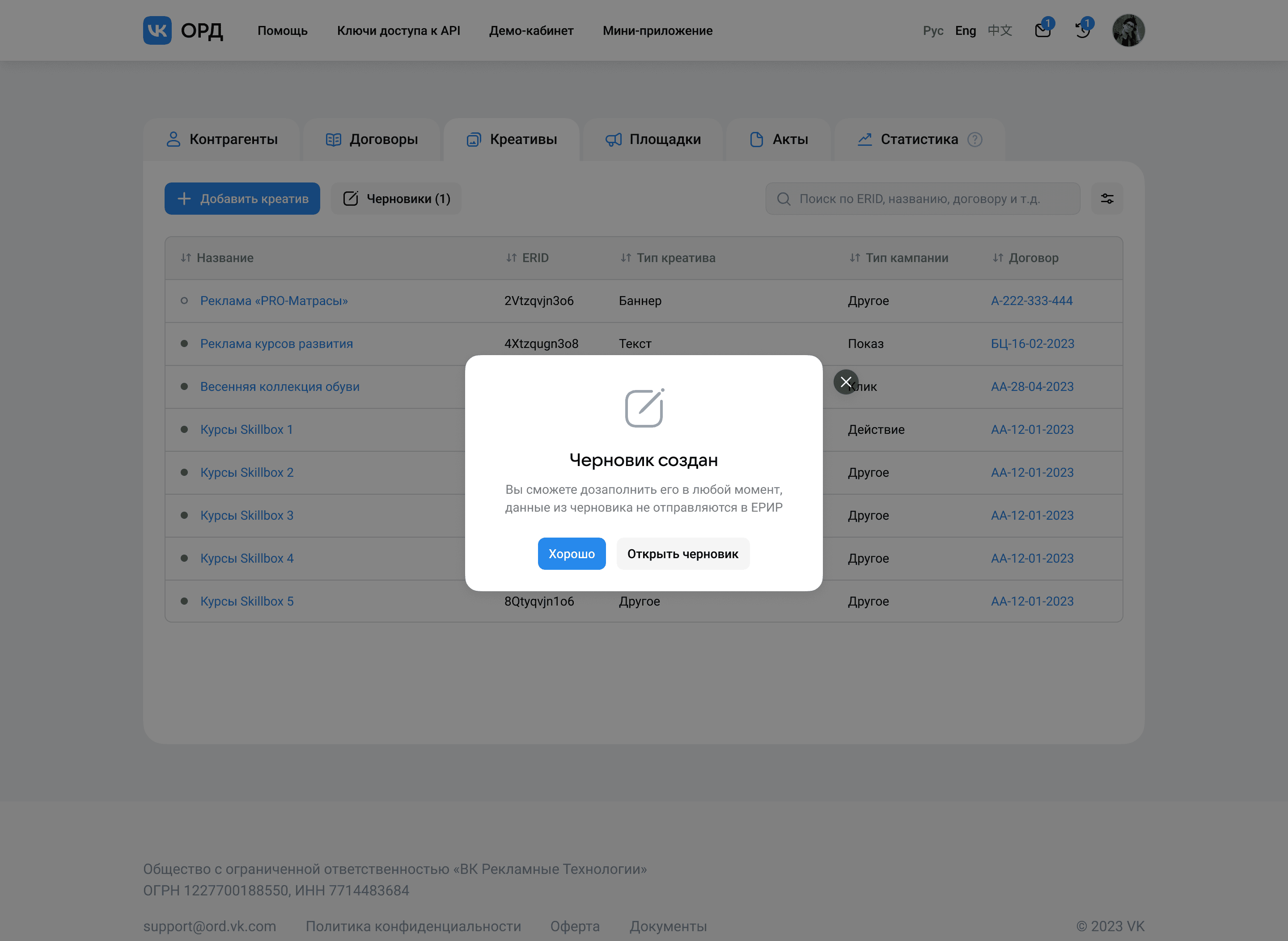The height and width of the screenshot is (941, 1288).
Task: Open the user avatar profile
Action: tap(1128, 30)
